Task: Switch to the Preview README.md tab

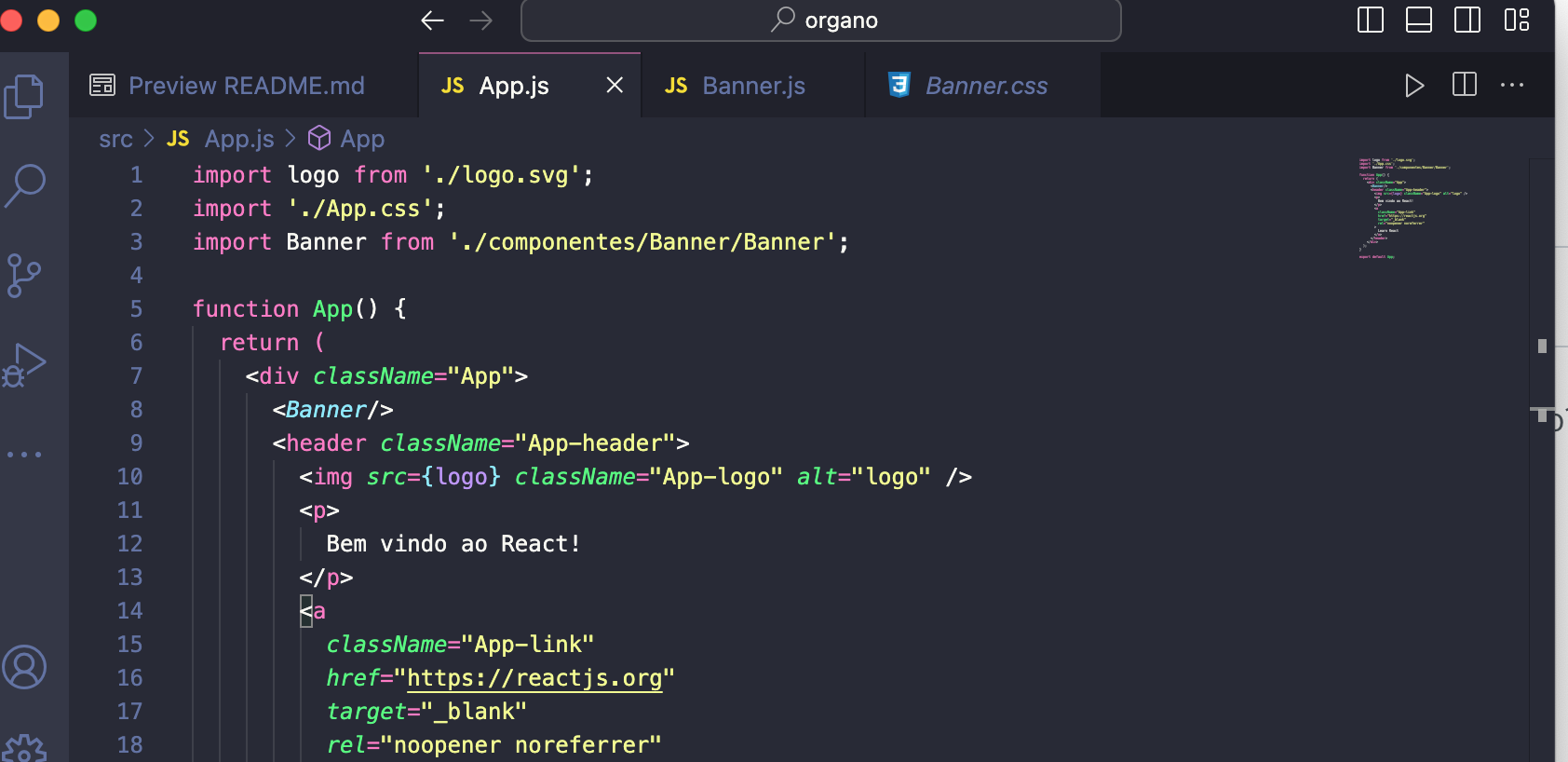Action: (245, 86)
